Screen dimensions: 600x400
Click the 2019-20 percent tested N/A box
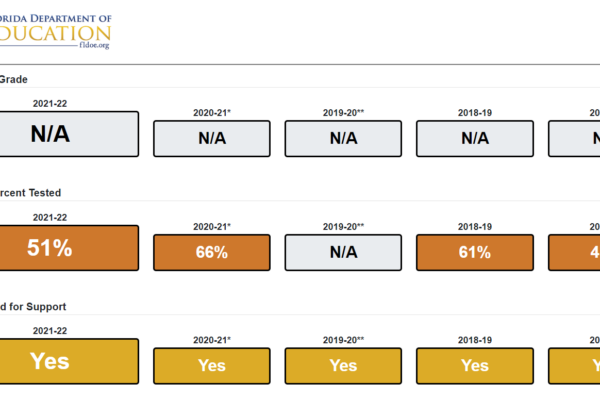[343, 253]
